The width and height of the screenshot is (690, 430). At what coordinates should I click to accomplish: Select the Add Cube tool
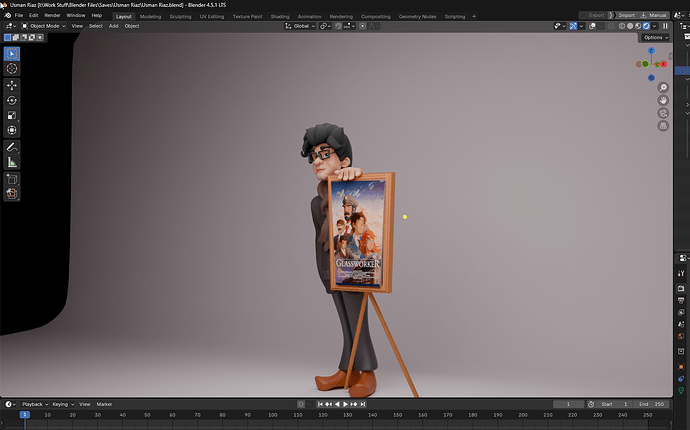tap(12, 179)
